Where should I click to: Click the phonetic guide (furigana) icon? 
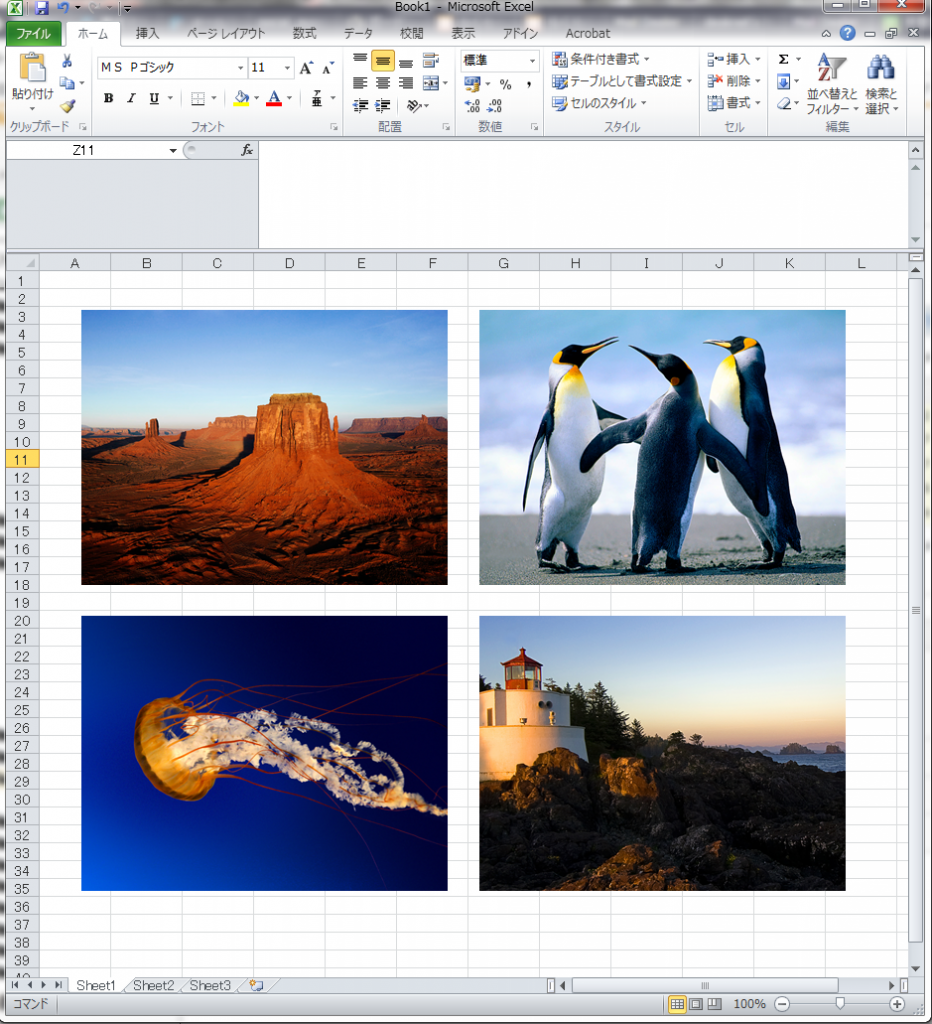tap(317, 99)
